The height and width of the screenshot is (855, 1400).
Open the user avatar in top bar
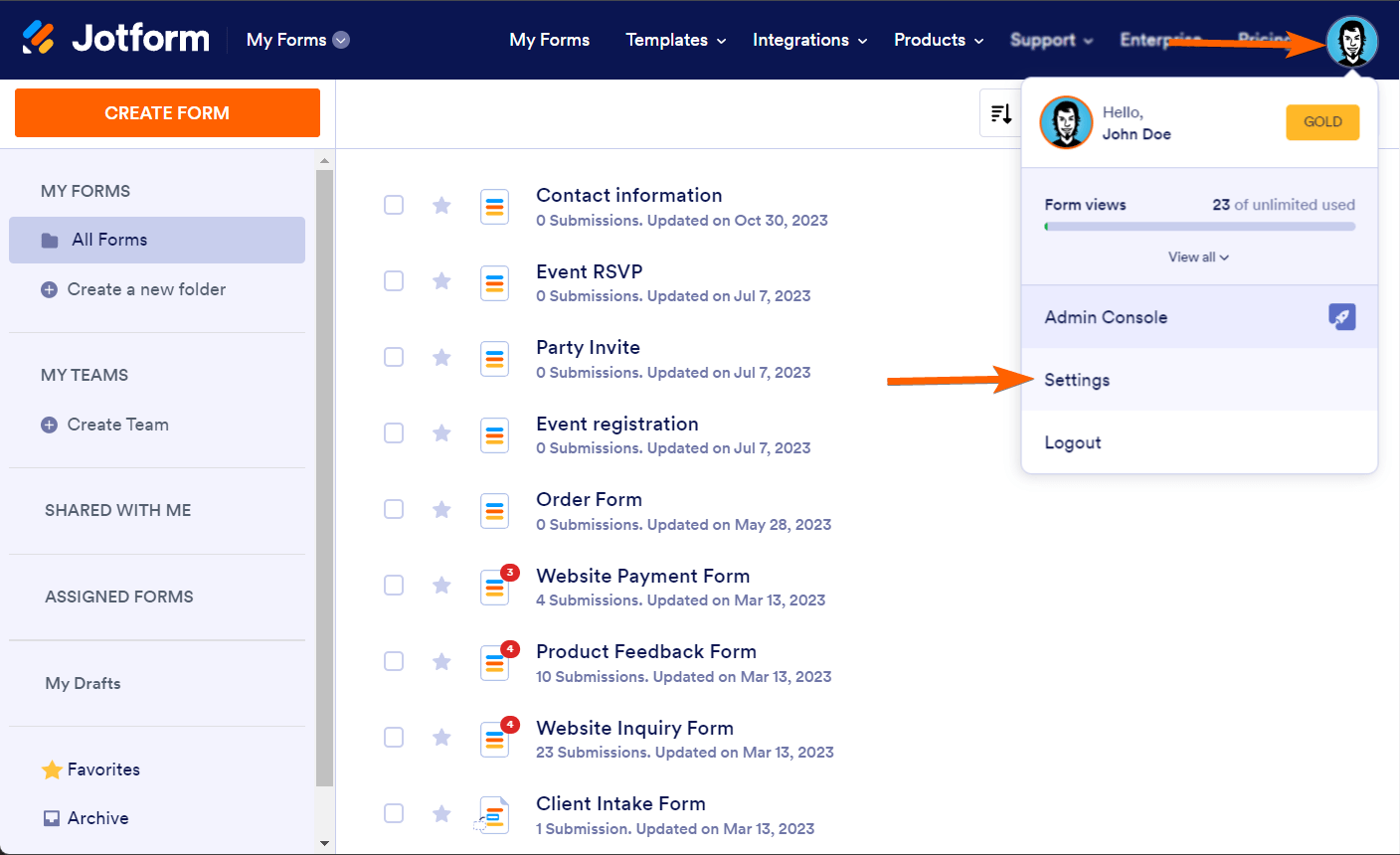click(x=1351, y=42)
